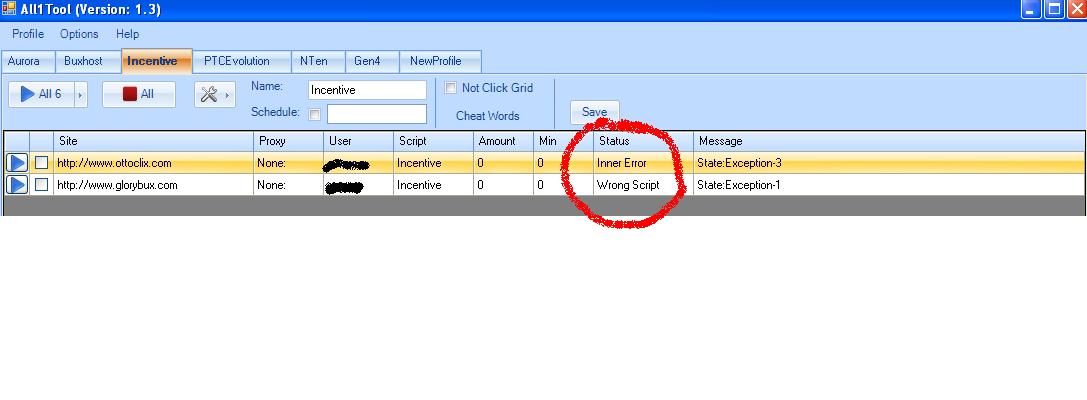Enable the Schedule checkbox
This screenshot has height=400, width=1087.
point(315,114)
